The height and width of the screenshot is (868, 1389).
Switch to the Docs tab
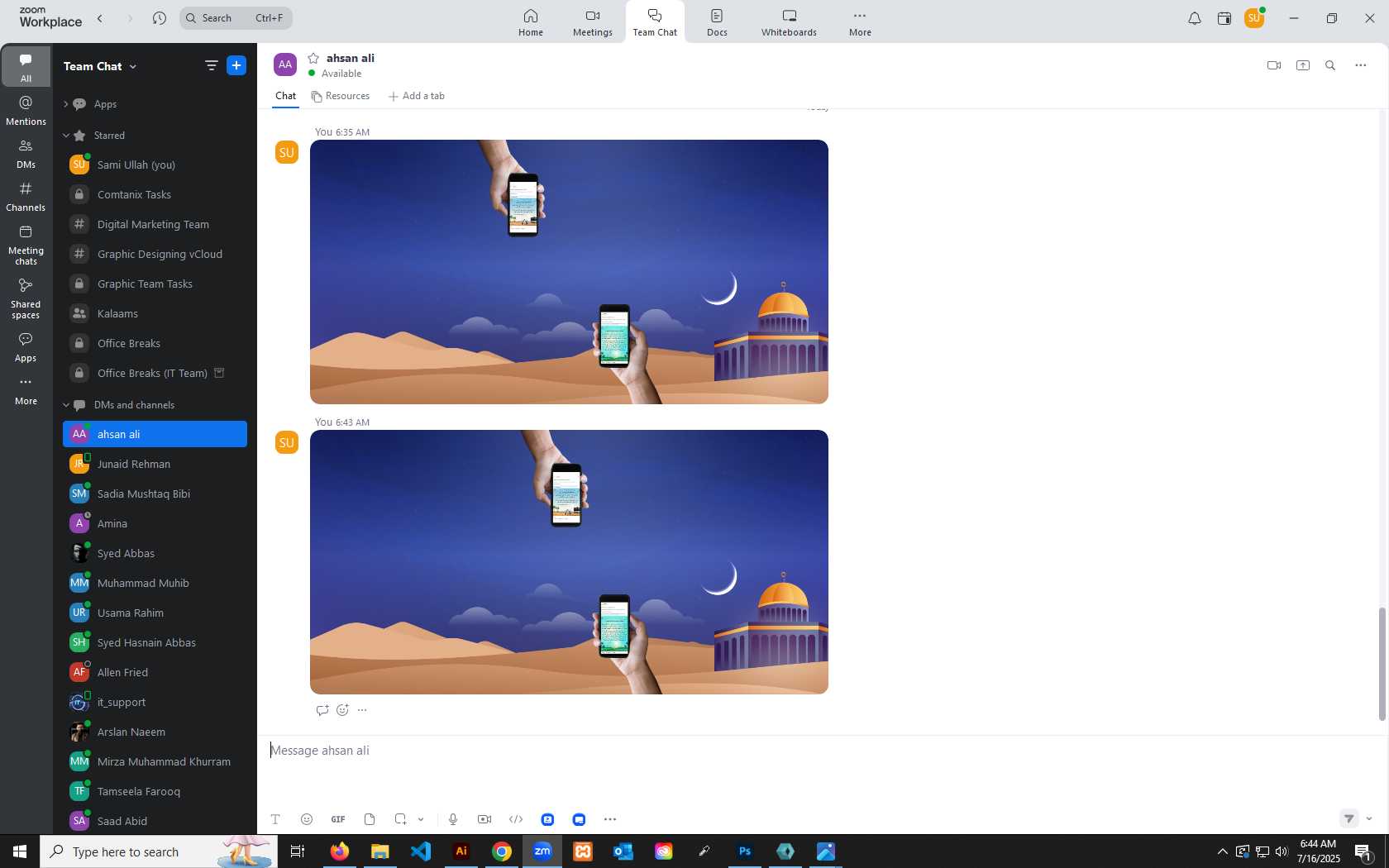pos(717,22)
